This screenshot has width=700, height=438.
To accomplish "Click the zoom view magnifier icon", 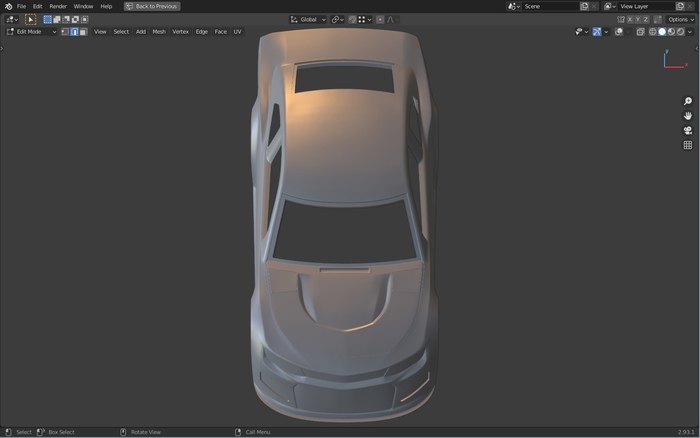I will (688, 102).
